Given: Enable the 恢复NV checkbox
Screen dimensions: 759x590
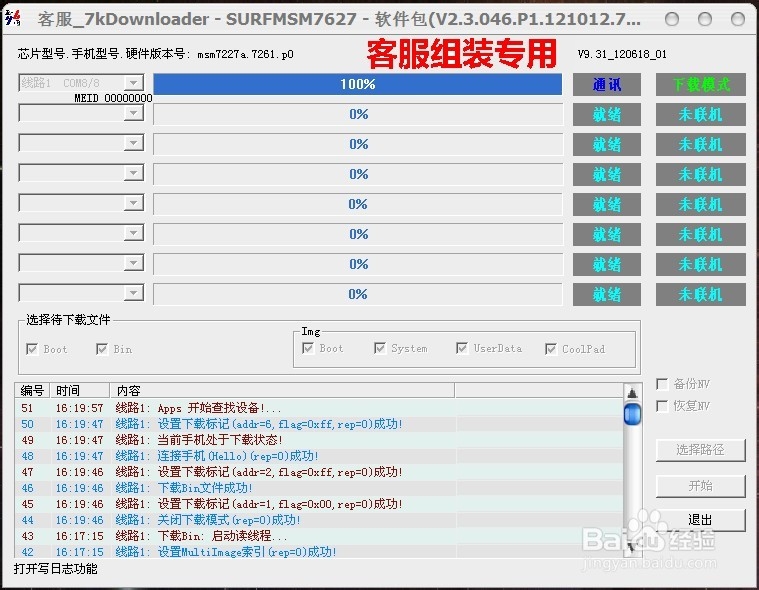Looking at the screenshot, I should pyautogui.click(x=662, y=406).
